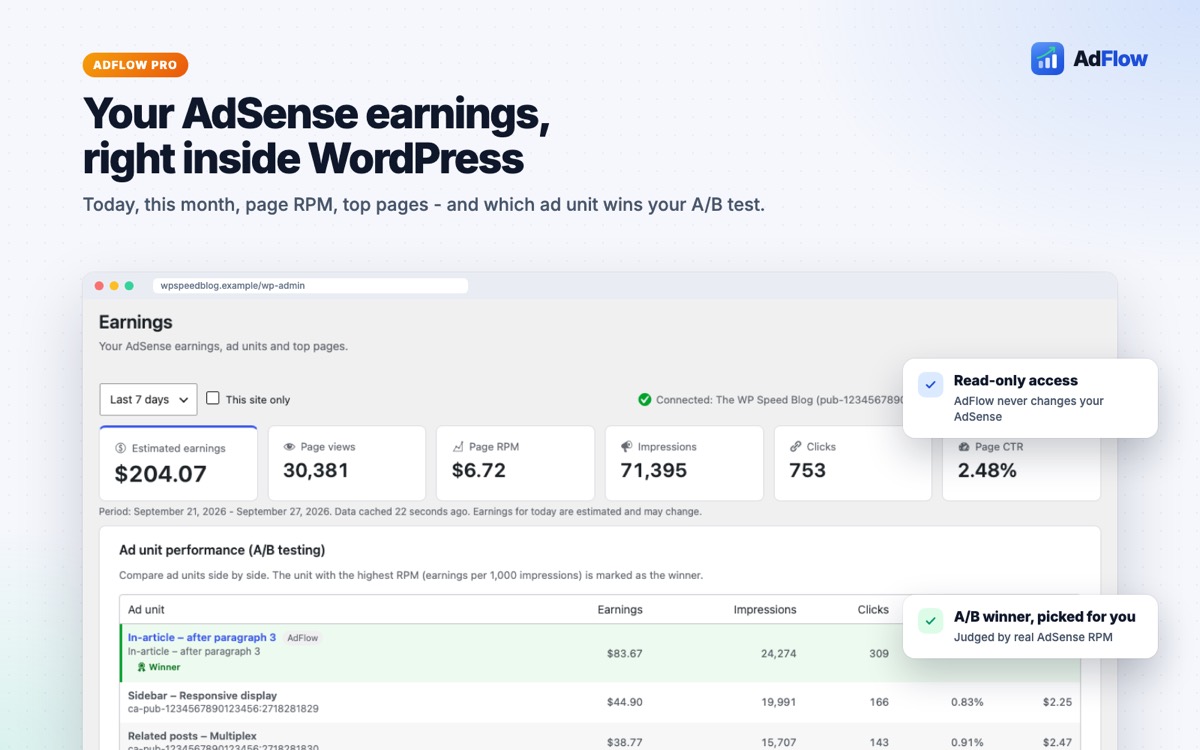Click the AdFlow tag on winner row
The width and height of the screenshot is (1200, 750).
[303, 638]
